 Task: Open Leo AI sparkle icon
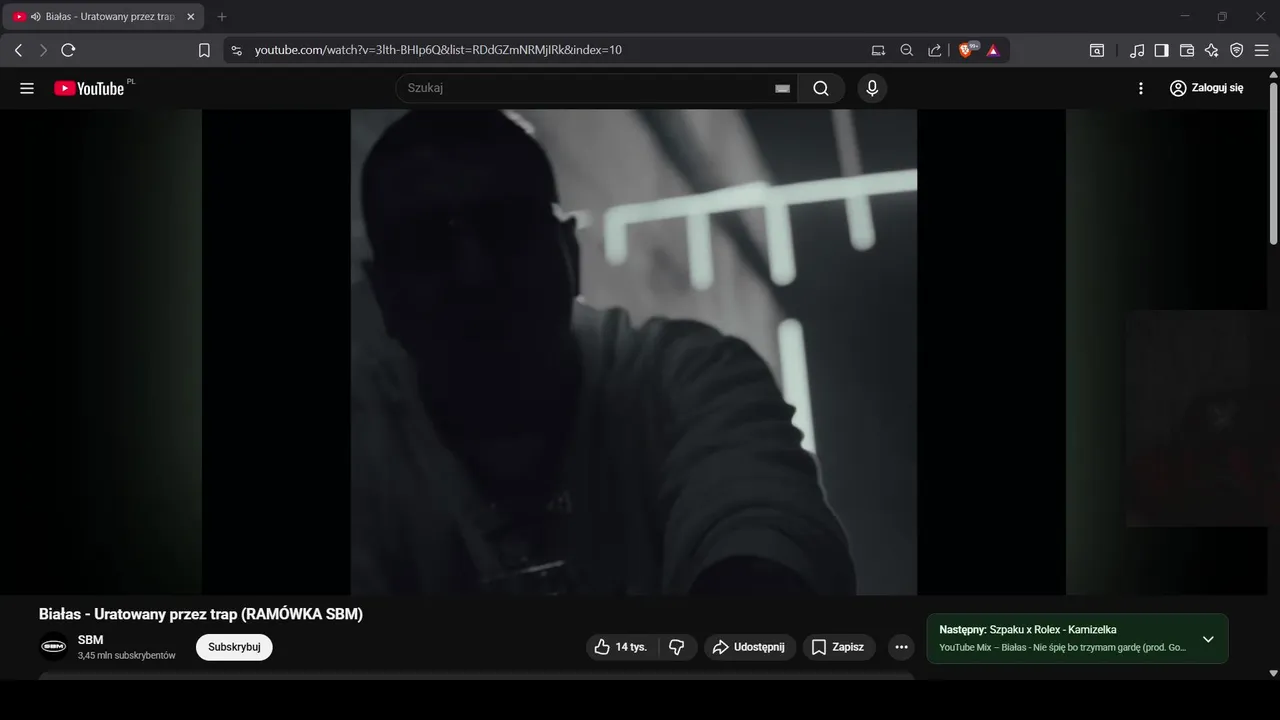point(1212,50)
